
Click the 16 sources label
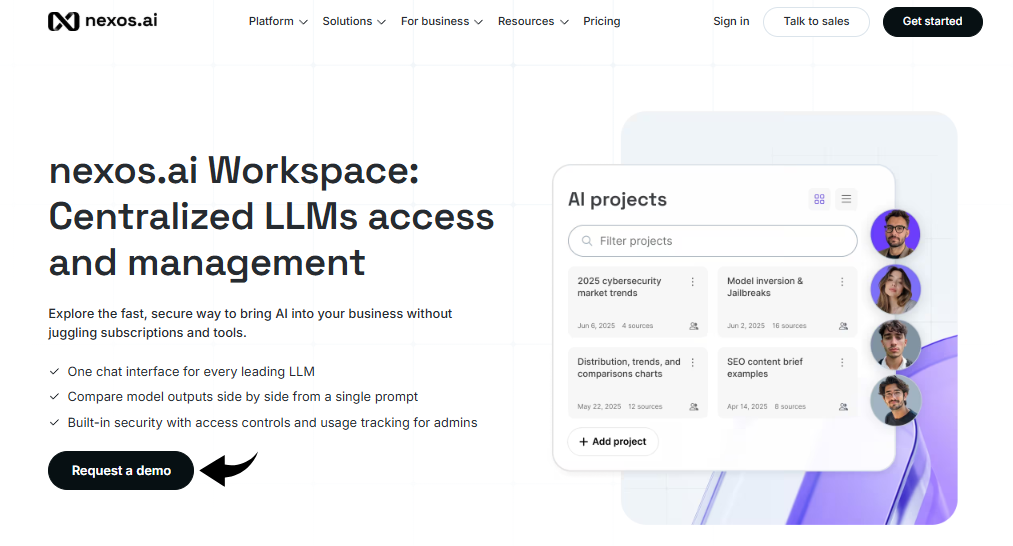[x=789, y=326]
